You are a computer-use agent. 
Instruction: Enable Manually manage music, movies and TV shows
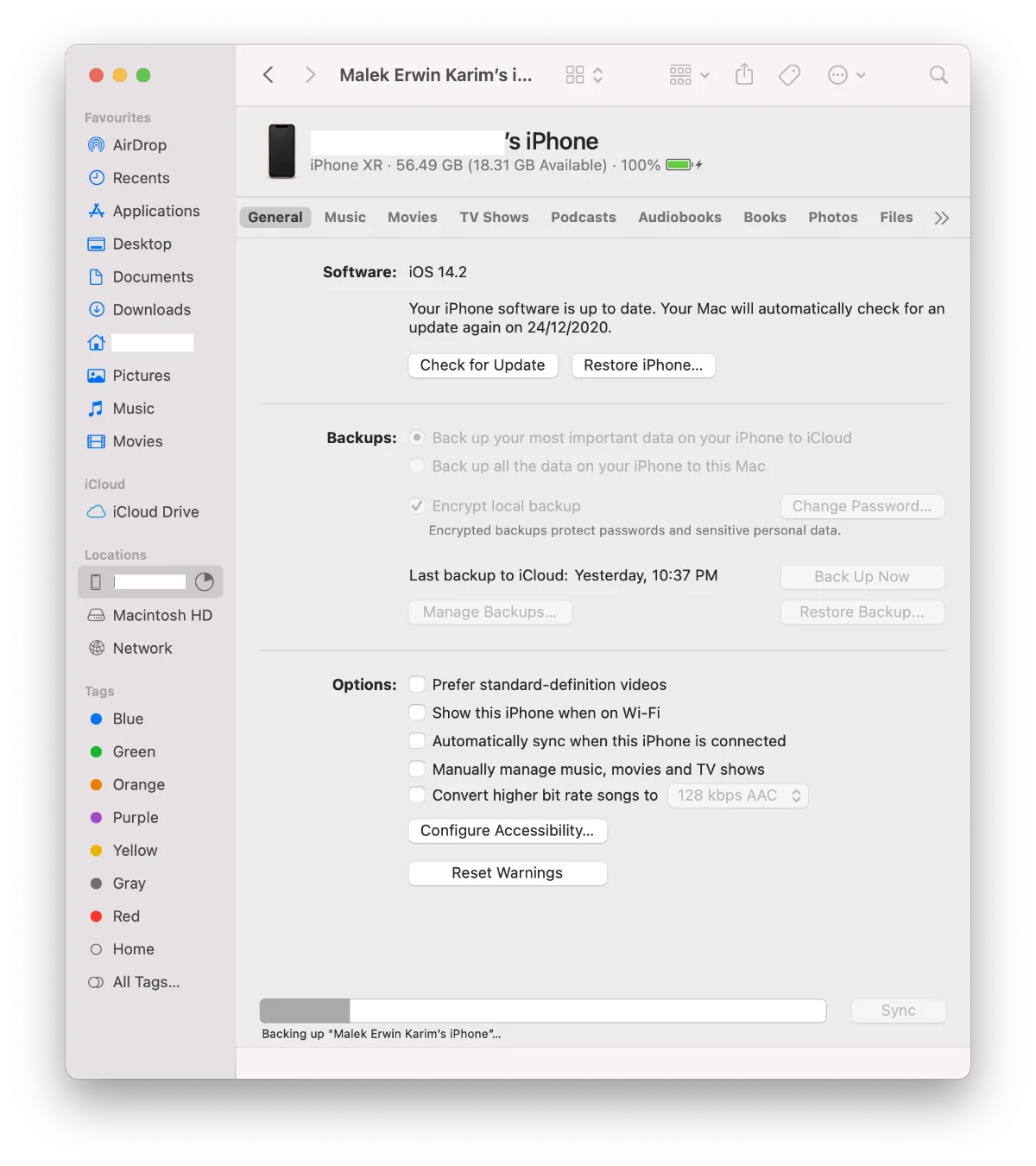[x=417, y=770]
